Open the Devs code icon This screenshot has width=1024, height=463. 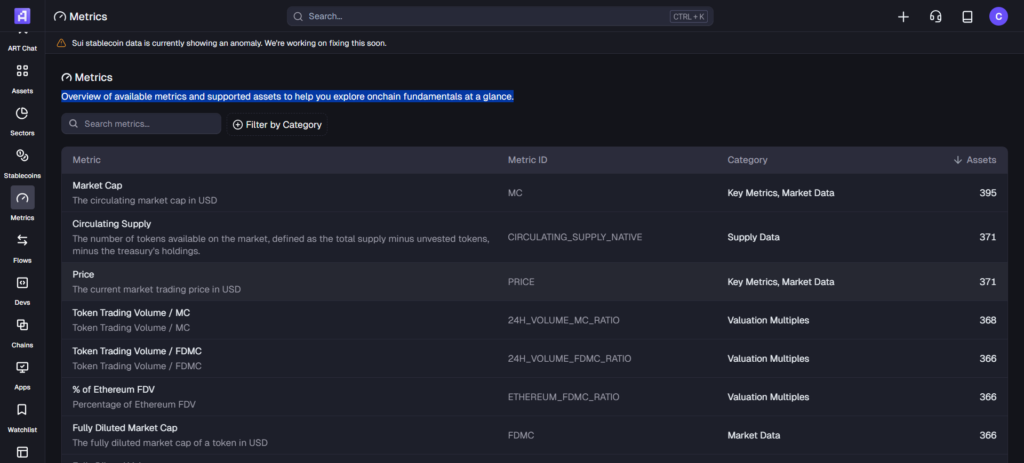coord(22,283)
